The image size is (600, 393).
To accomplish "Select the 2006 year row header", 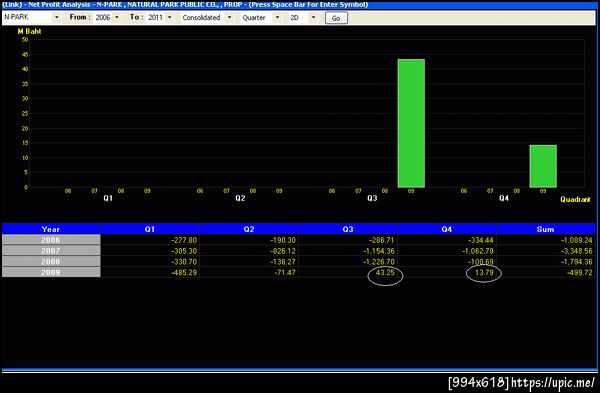I will pos(51,240).
